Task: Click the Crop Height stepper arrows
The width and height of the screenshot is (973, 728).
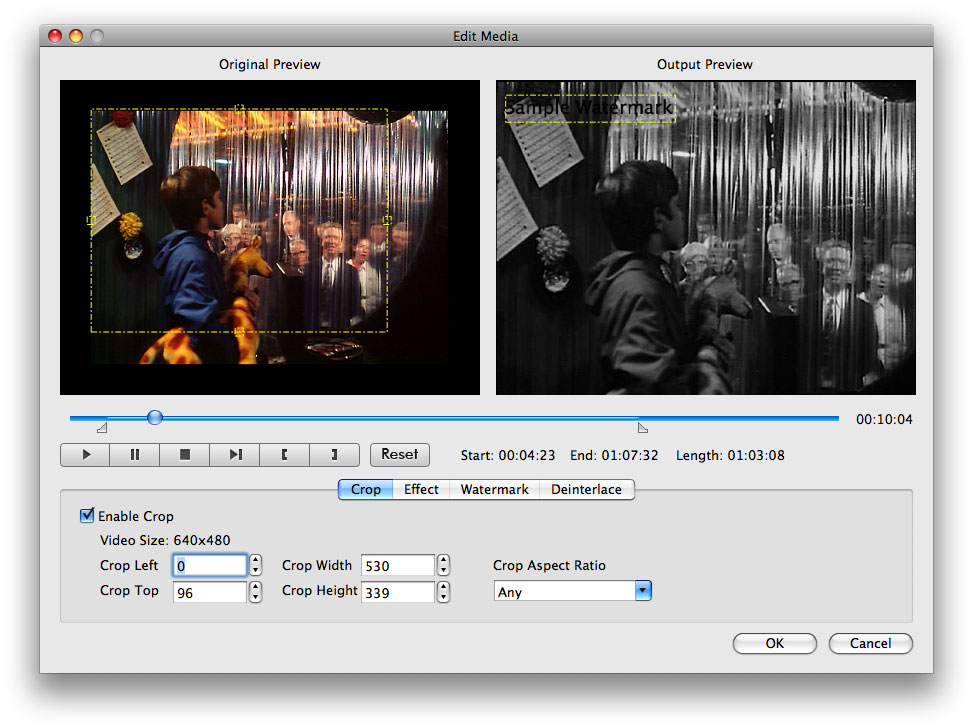Action: (443, 592)
